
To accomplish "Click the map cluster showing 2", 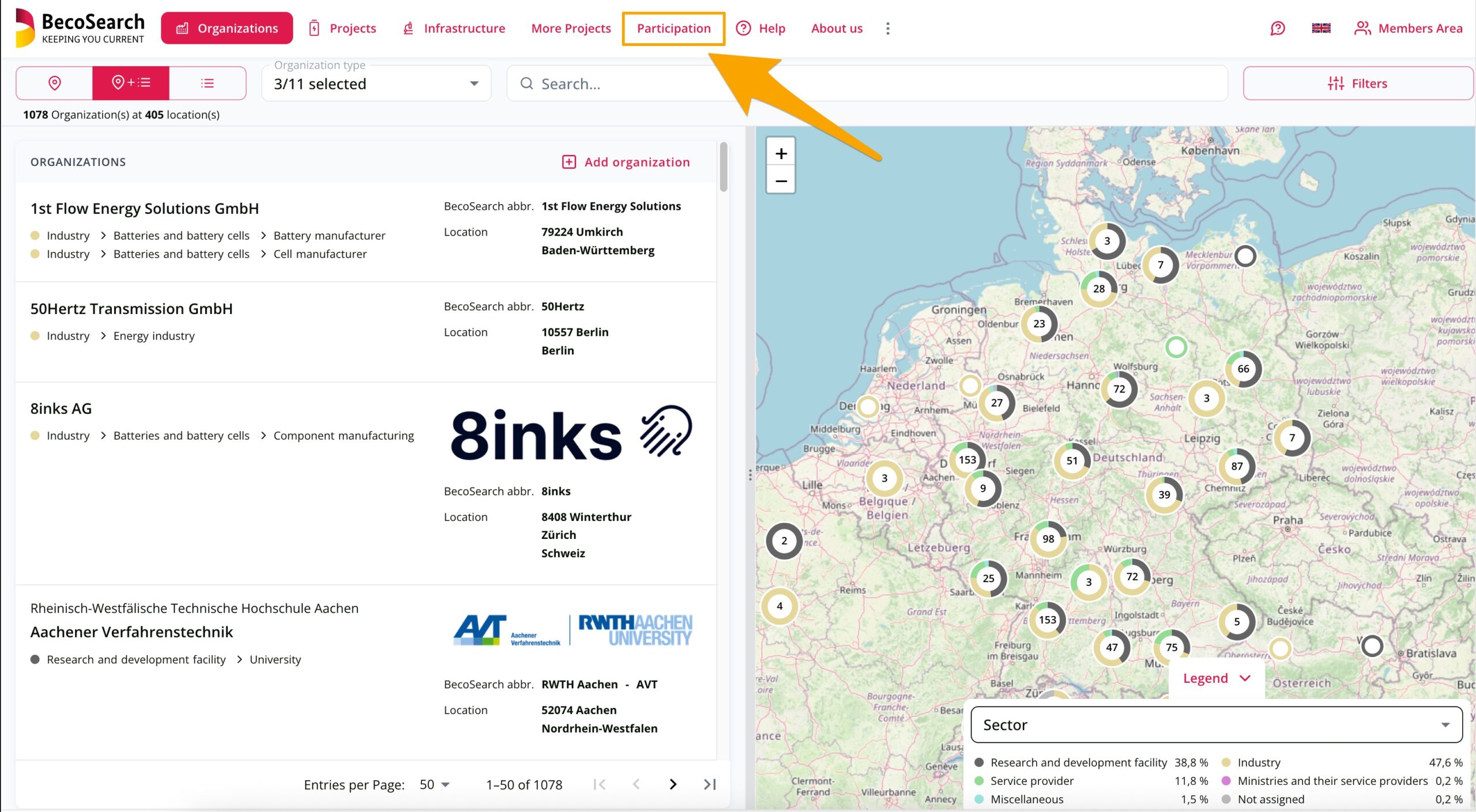I will pyautogui.click(x=784, y=541).
